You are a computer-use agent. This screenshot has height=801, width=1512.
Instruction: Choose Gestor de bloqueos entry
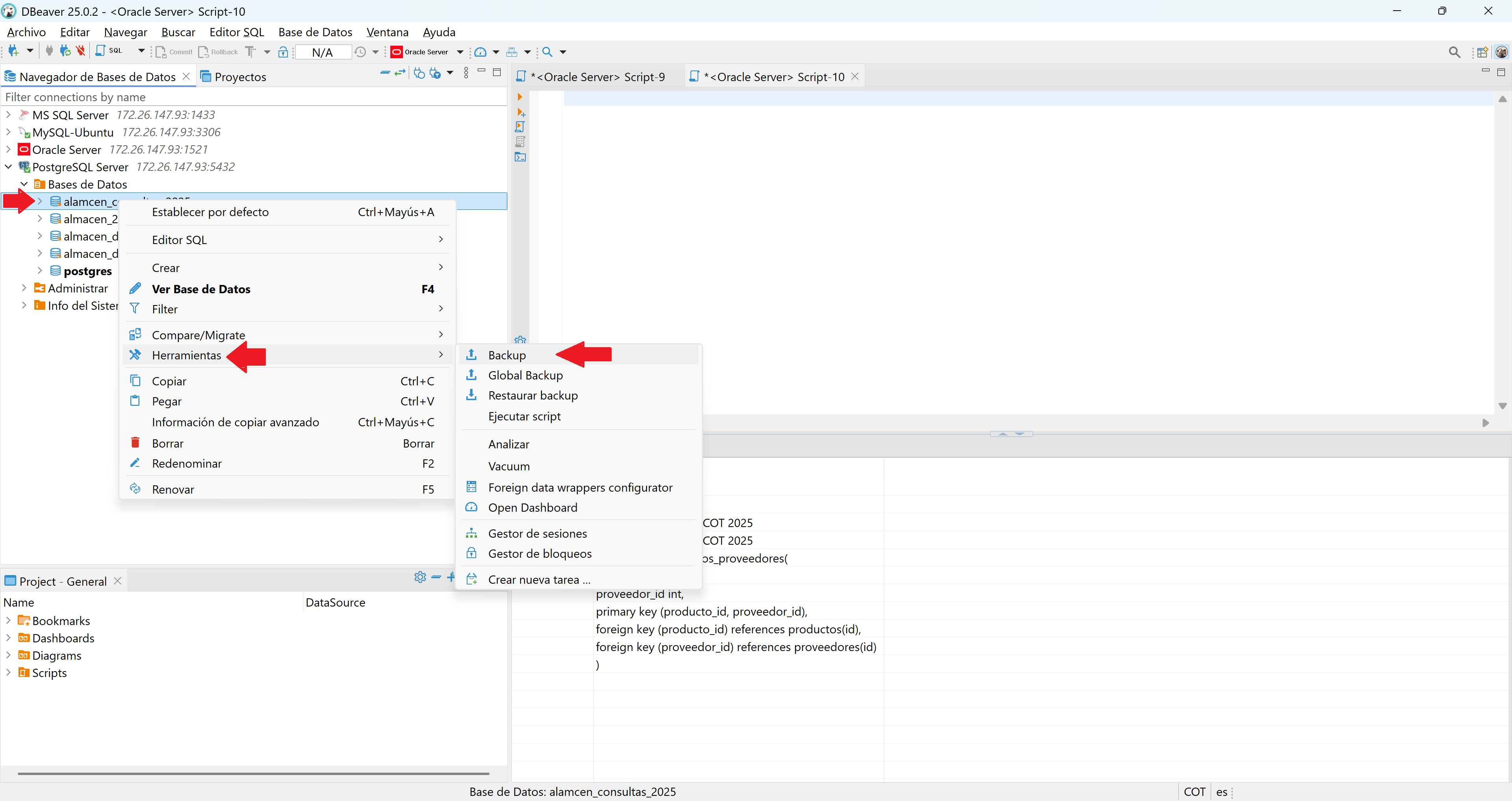click(x=579, y=553)
